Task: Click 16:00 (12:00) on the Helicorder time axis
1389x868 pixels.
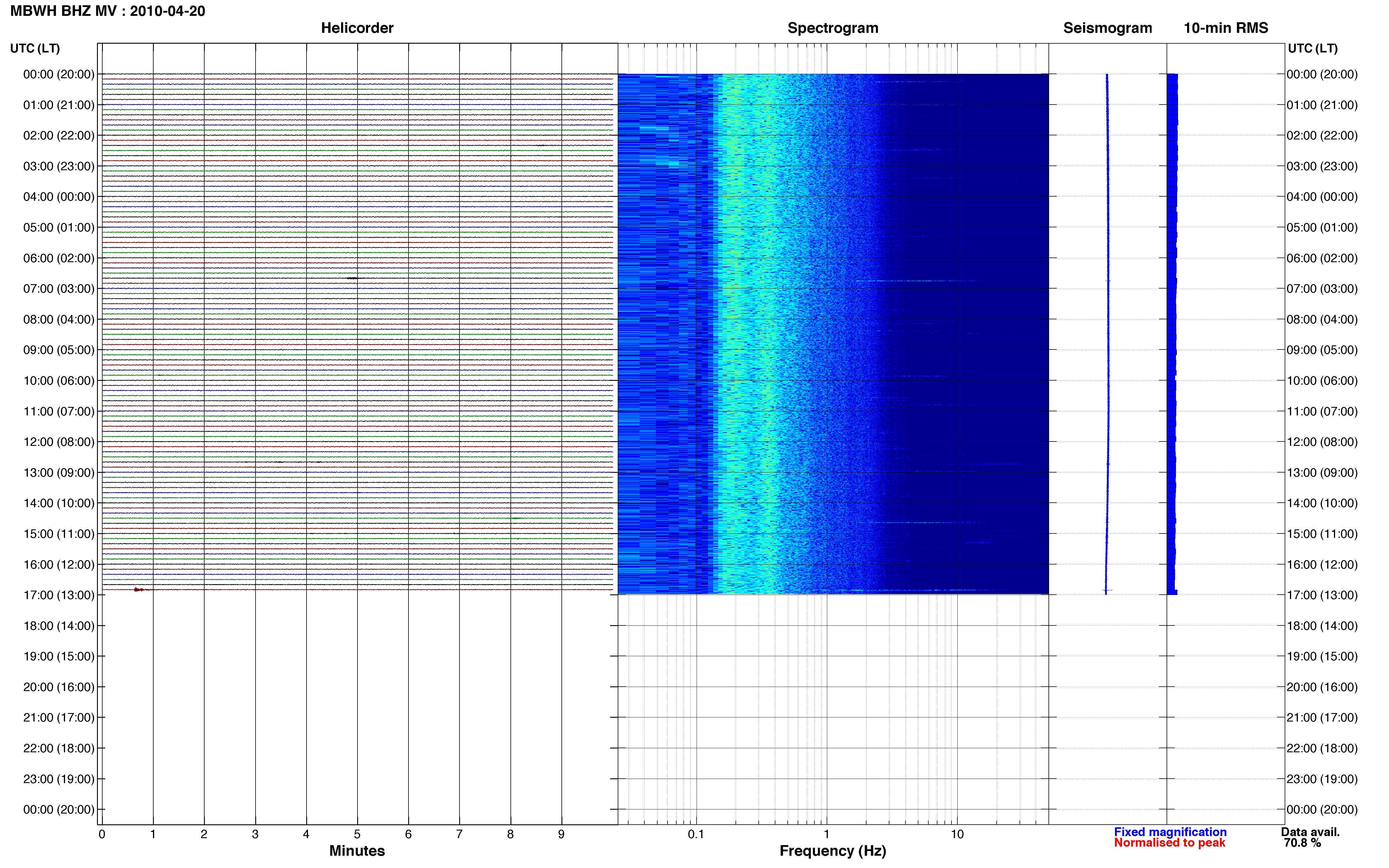Action: (x=59, y=565)
